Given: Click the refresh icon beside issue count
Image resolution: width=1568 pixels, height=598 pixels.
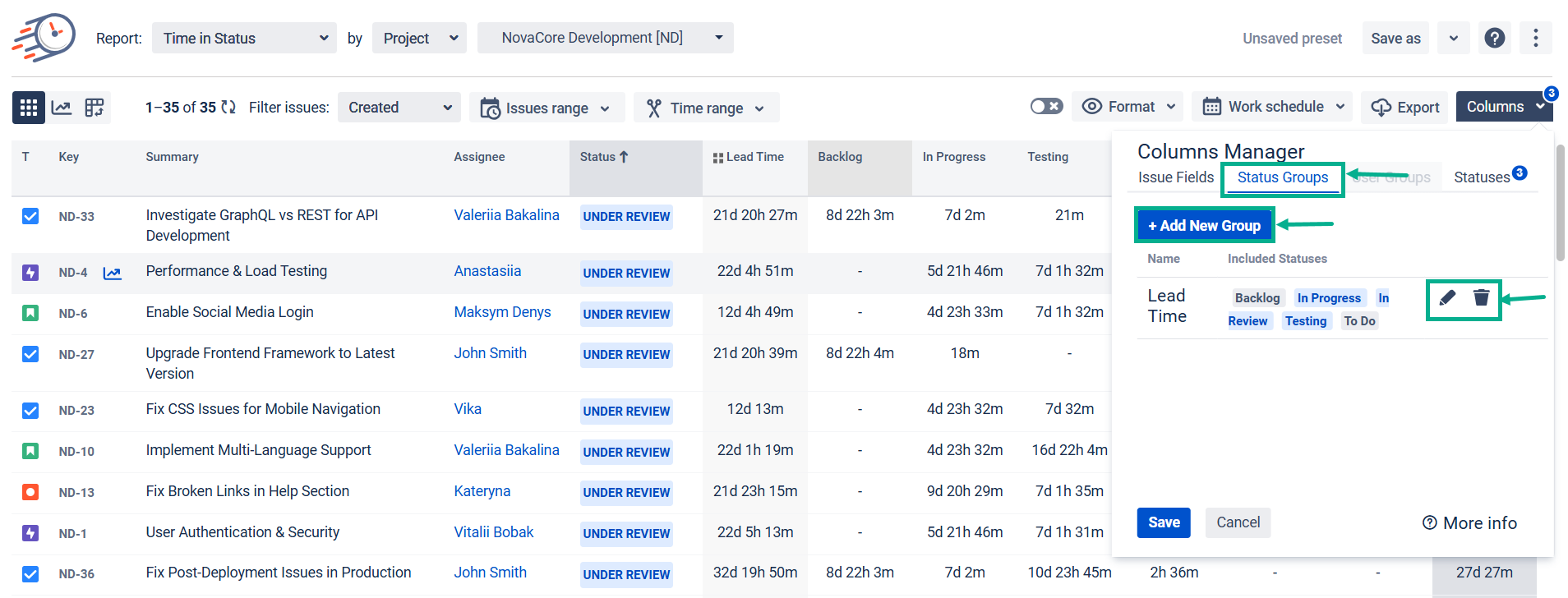Looking at the screenshot, I should click(228, 108).
